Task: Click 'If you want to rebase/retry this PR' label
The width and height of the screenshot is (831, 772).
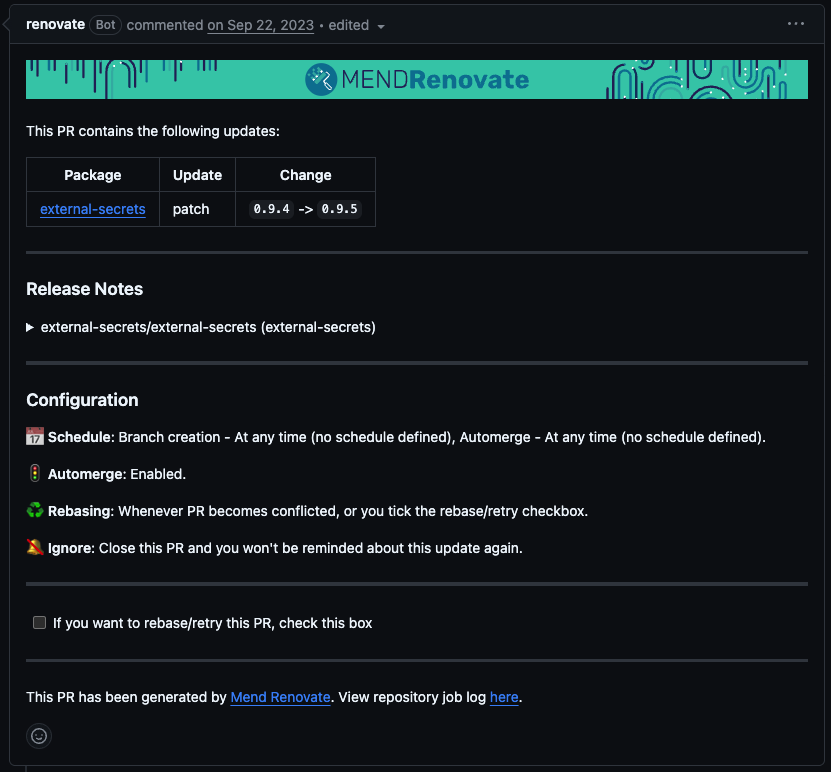Action: [x=212, y=623]
